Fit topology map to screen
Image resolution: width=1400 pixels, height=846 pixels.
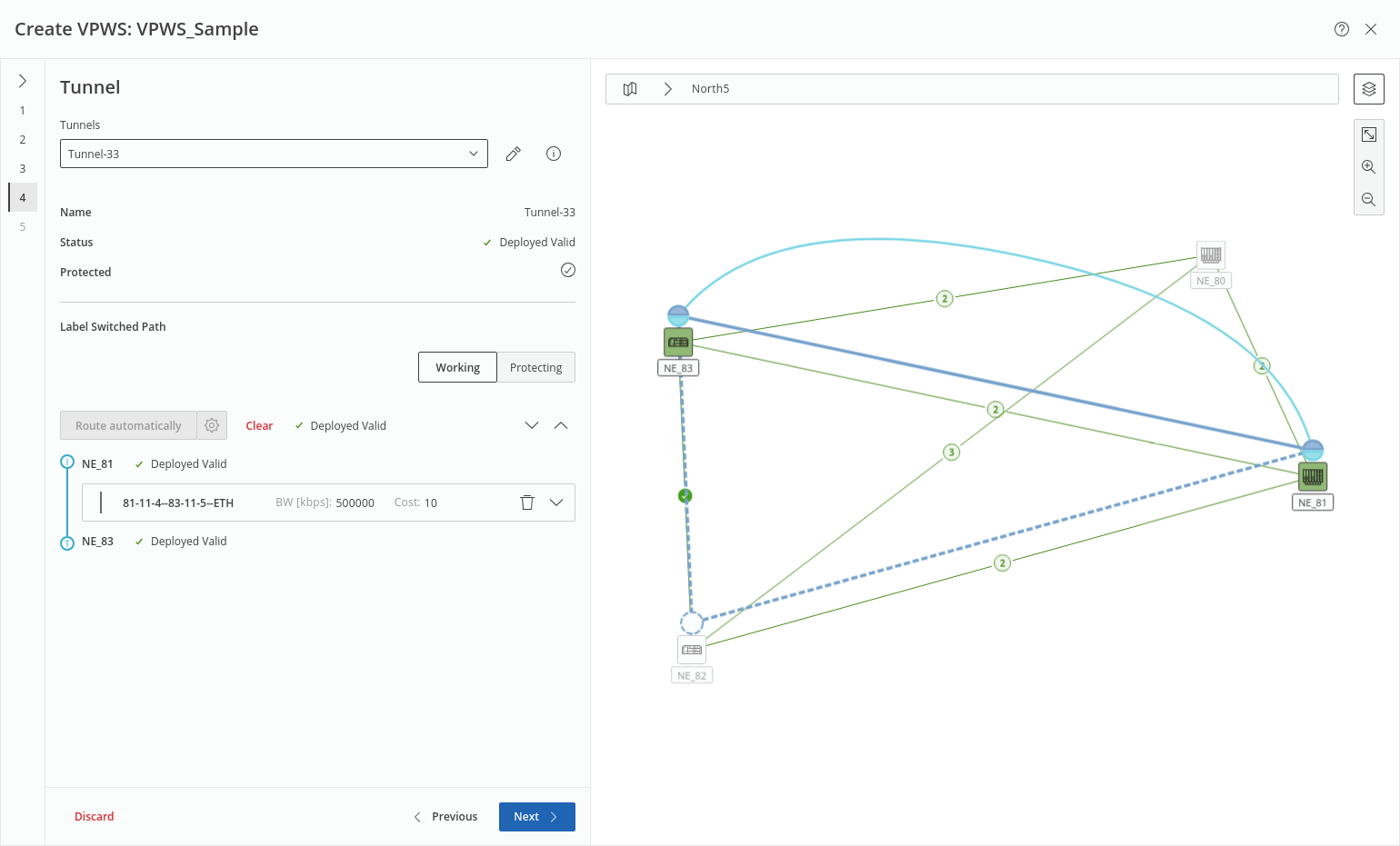point(1368,134)
